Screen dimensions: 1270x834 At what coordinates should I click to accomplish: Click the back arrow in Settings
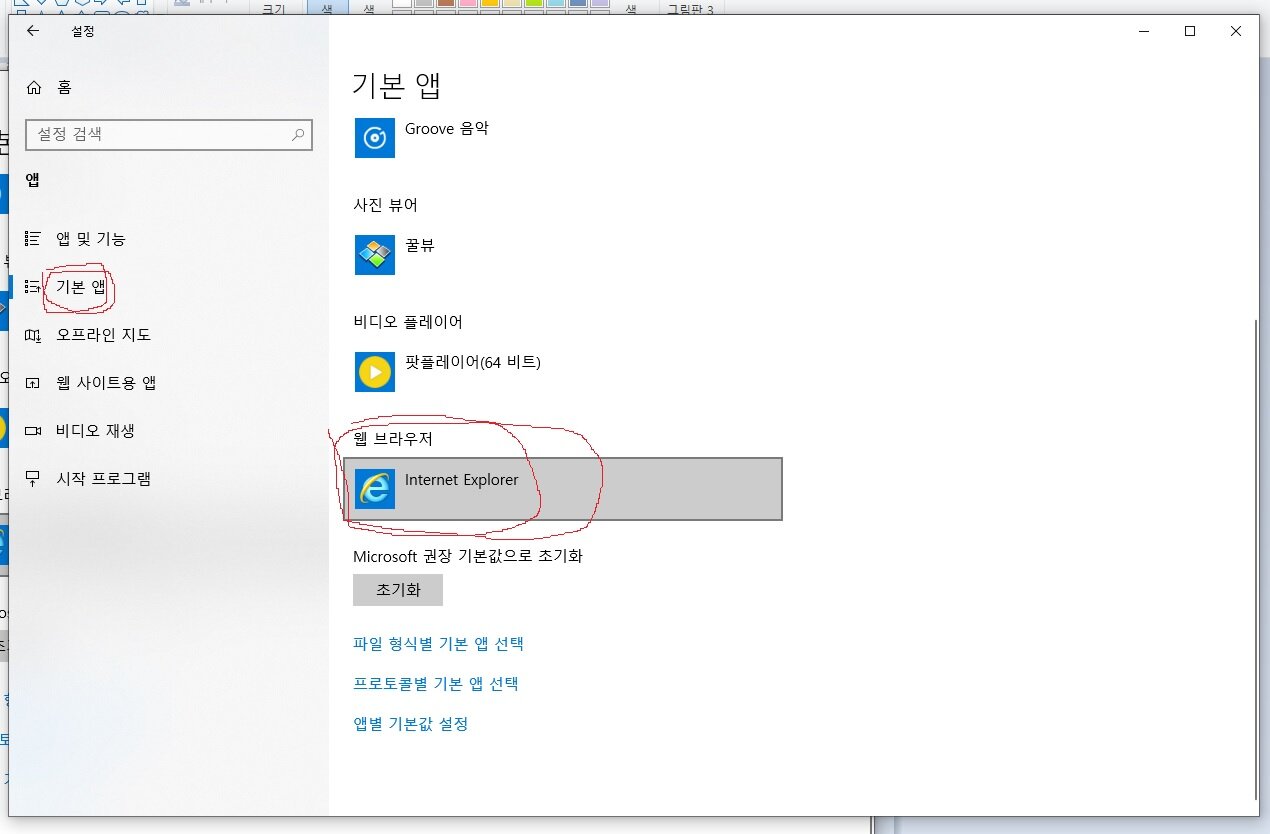pyautogui.click(x=33, y=31)
